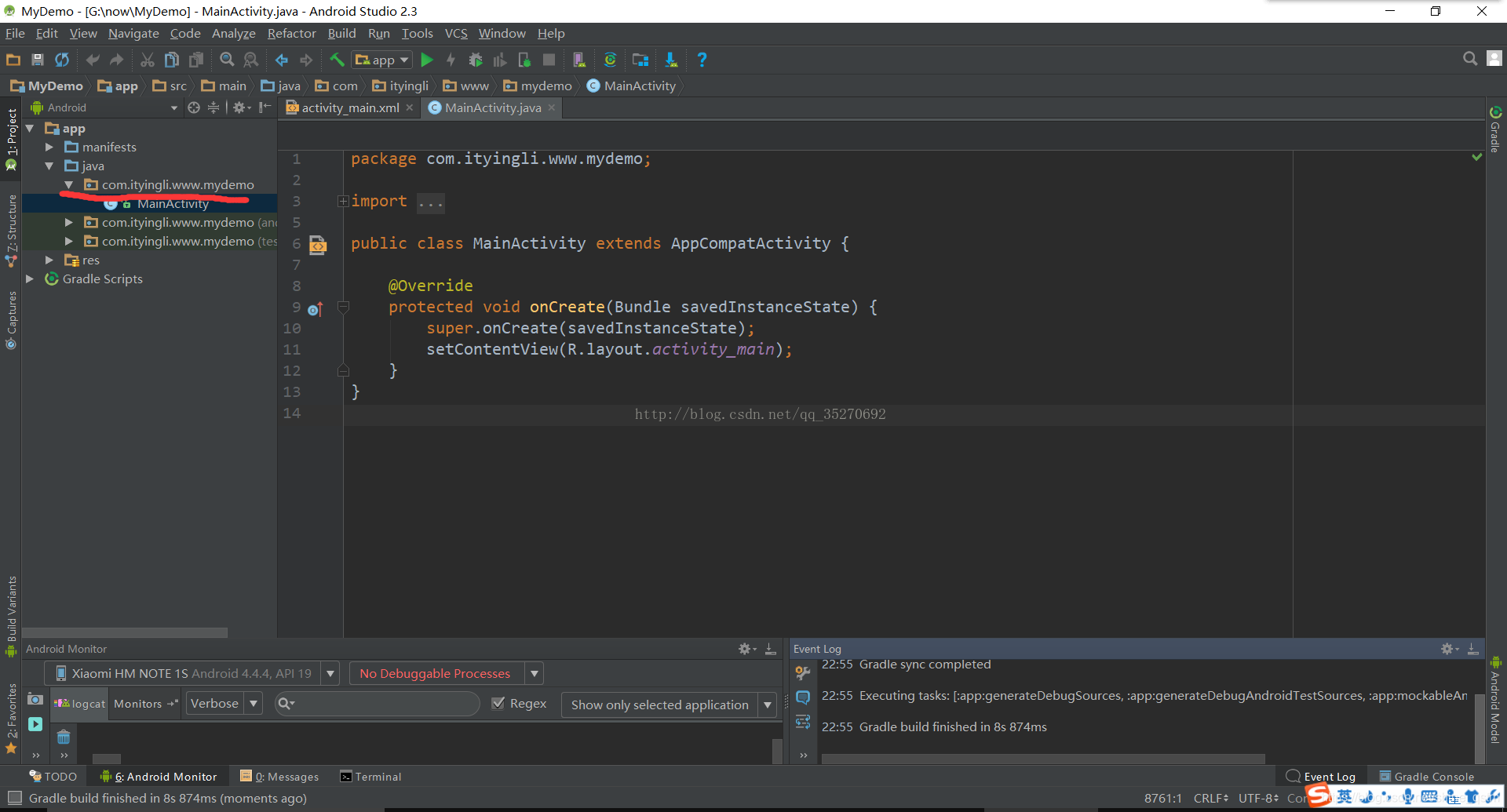Open the app run configuration dropdown

pos(382,60)
